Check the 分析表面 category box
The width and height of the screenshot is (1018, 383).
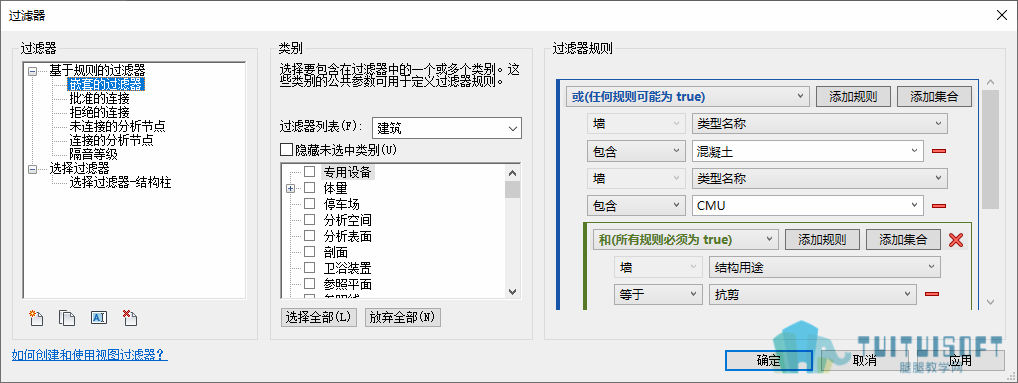(310, 236)
